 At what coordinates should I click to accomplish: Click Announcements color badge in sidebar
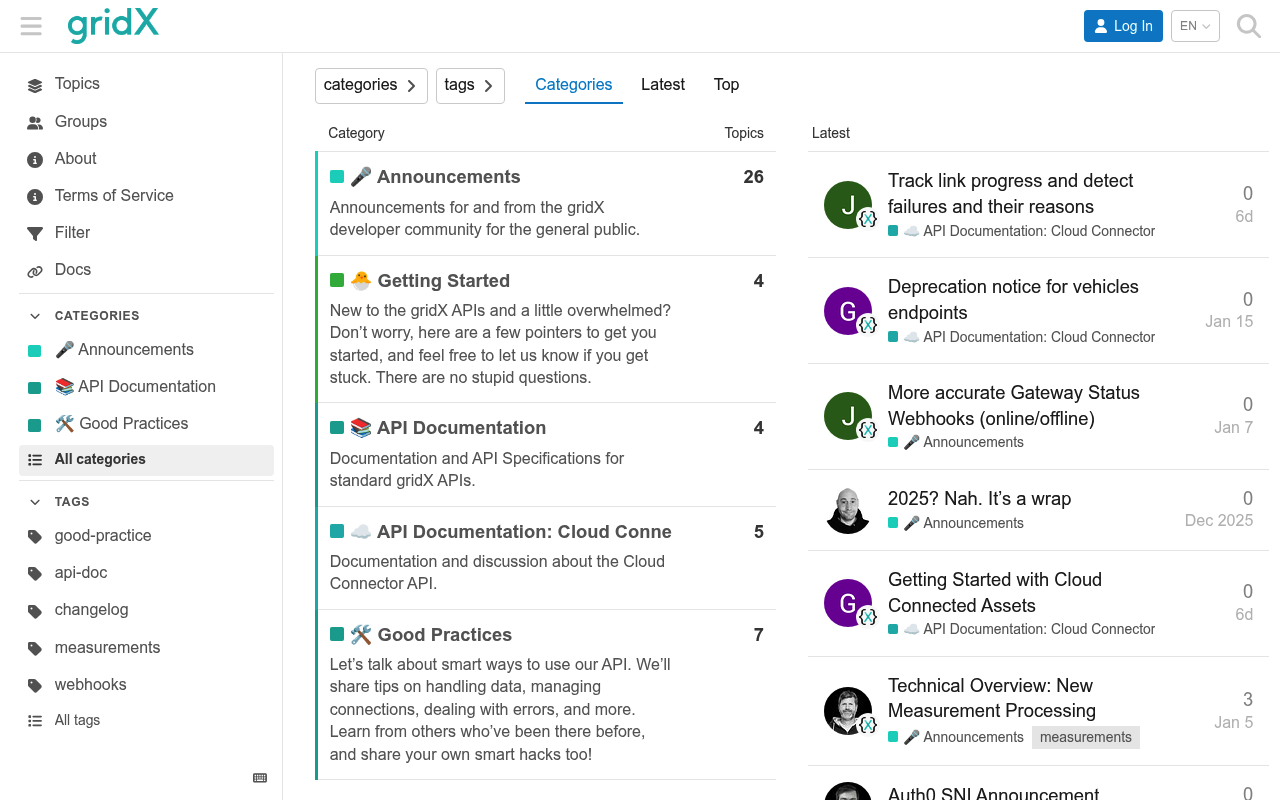35,351
